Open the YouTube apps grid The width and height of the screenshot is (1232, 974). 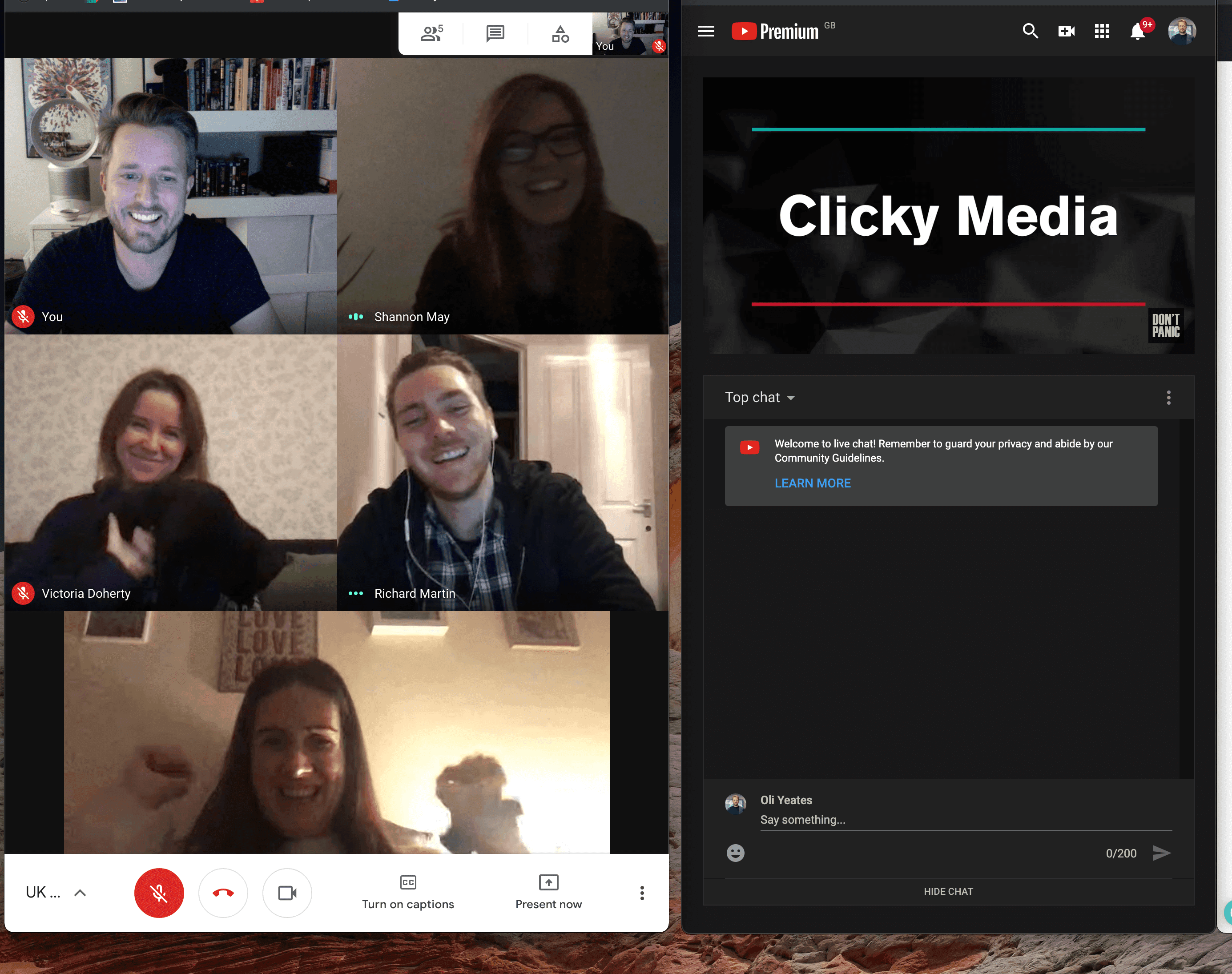1102,31
